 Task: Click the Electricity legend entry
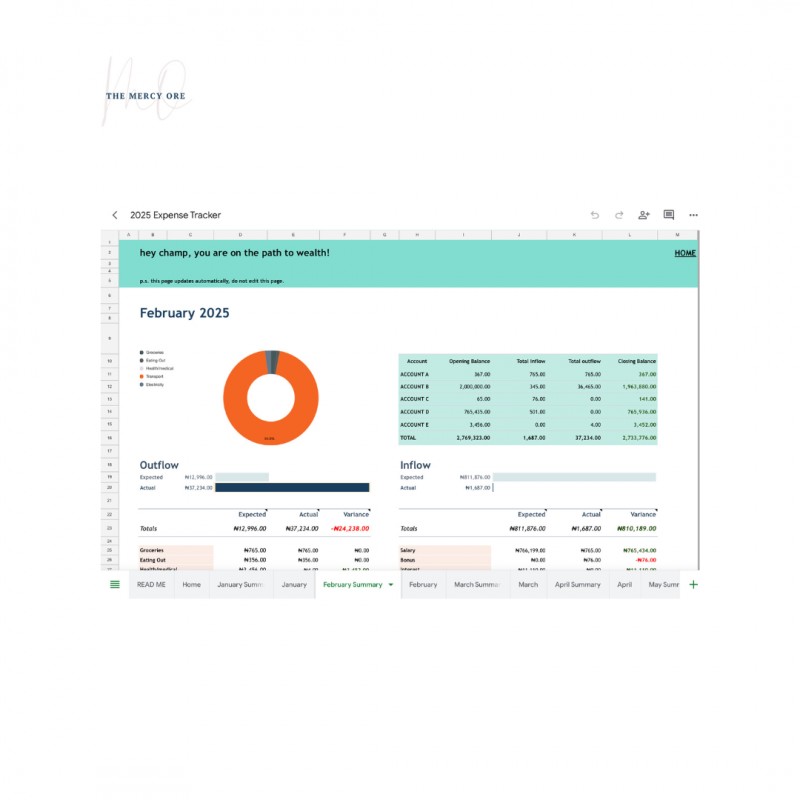coord(152,385)
